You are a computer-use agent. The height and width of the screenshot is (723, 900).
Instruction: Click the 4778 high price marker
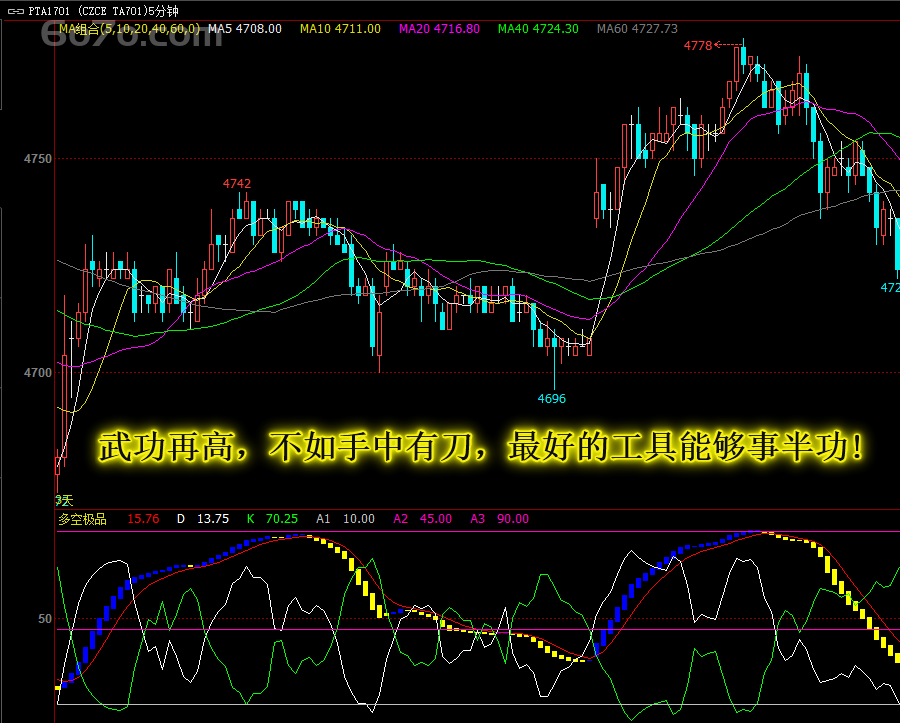pyautogui.click(x=698, y=45)
